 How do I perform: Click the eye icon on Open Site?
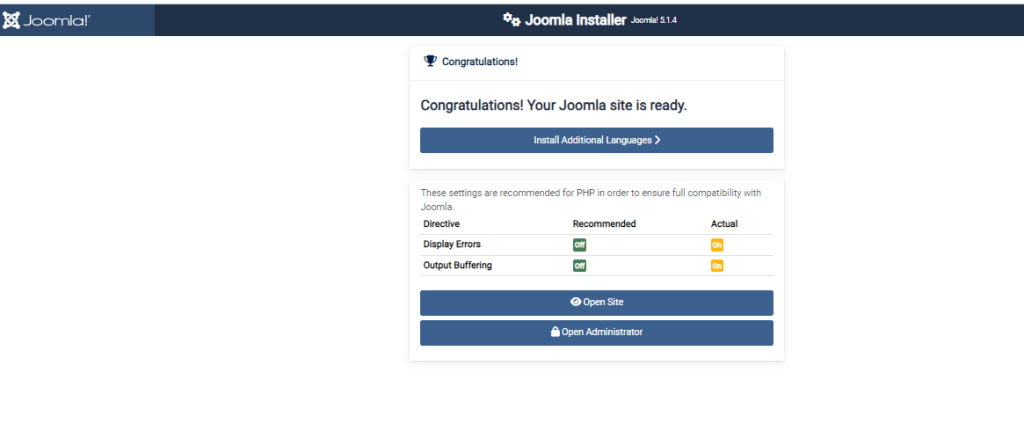(x=575, y=302)
